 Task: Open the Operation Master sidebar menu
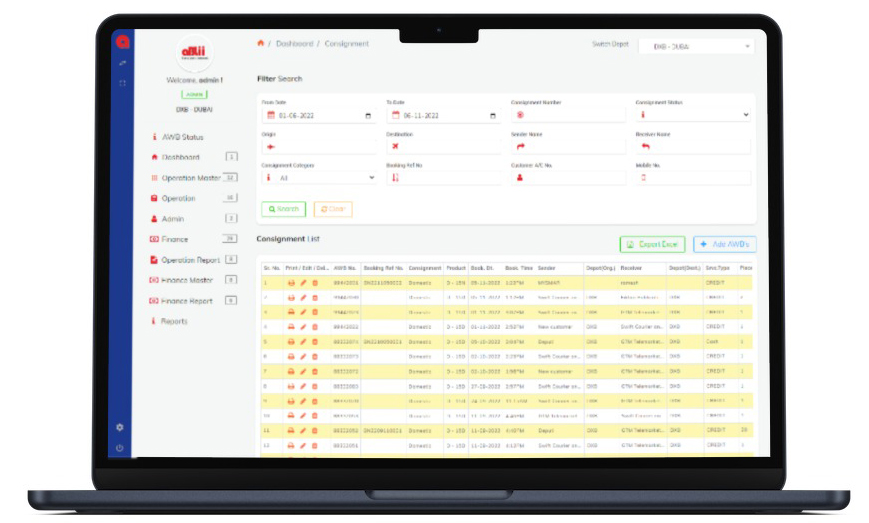point(191,178)
